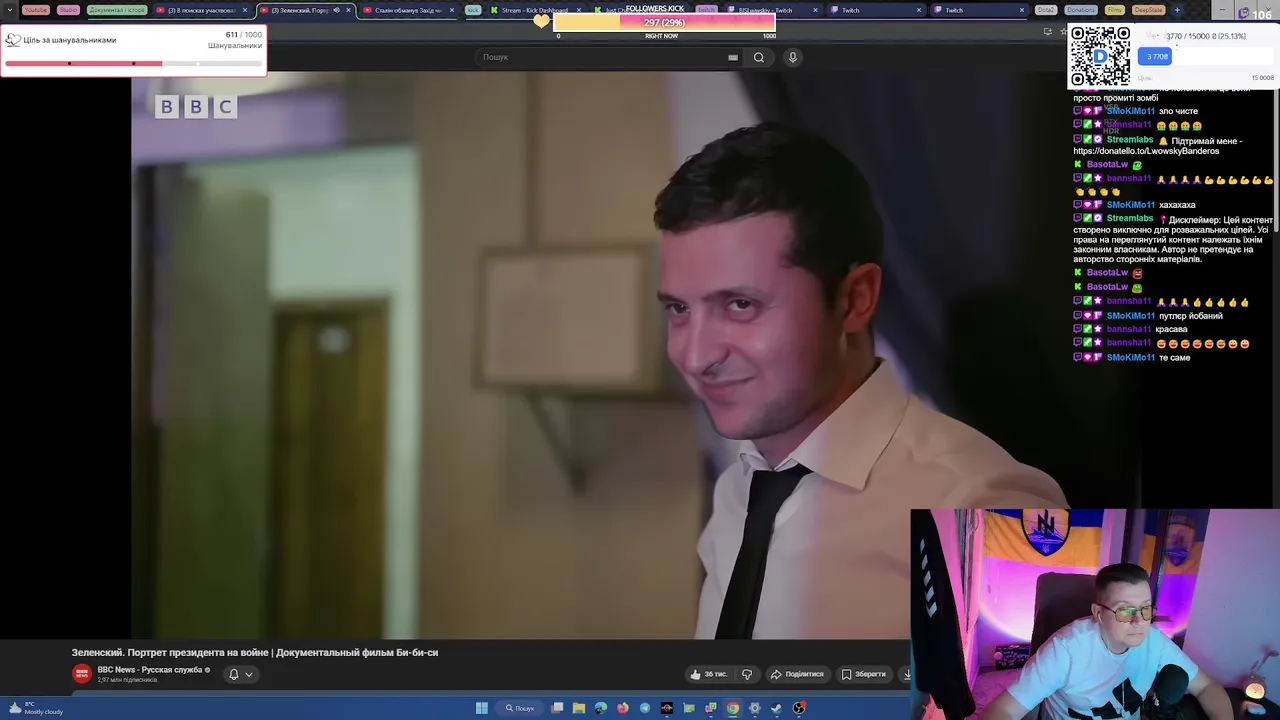Click SMoKiMo11 username next to хахахаха

[1130, 205]
